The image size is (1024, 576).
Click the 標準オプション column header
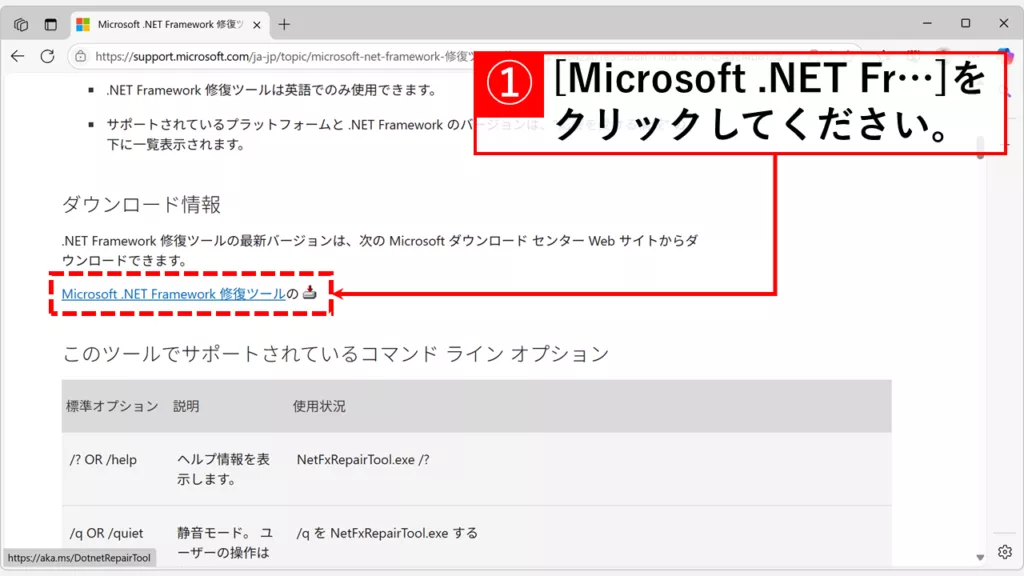pyautogui.click(x=112, y=406)
